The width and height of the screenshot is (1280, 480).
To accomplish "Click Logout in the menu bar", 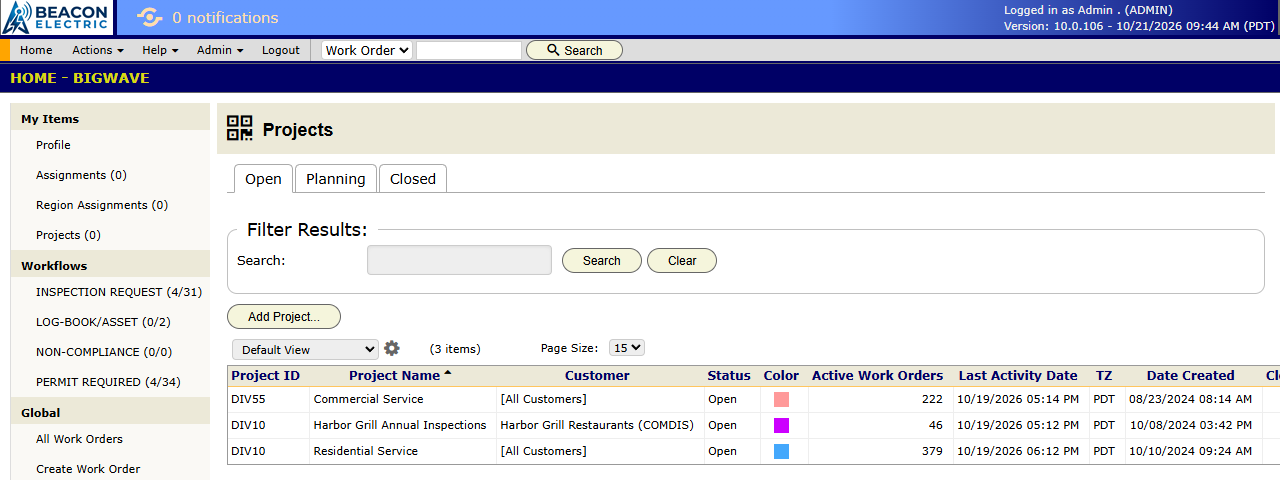I will point(281,50).
